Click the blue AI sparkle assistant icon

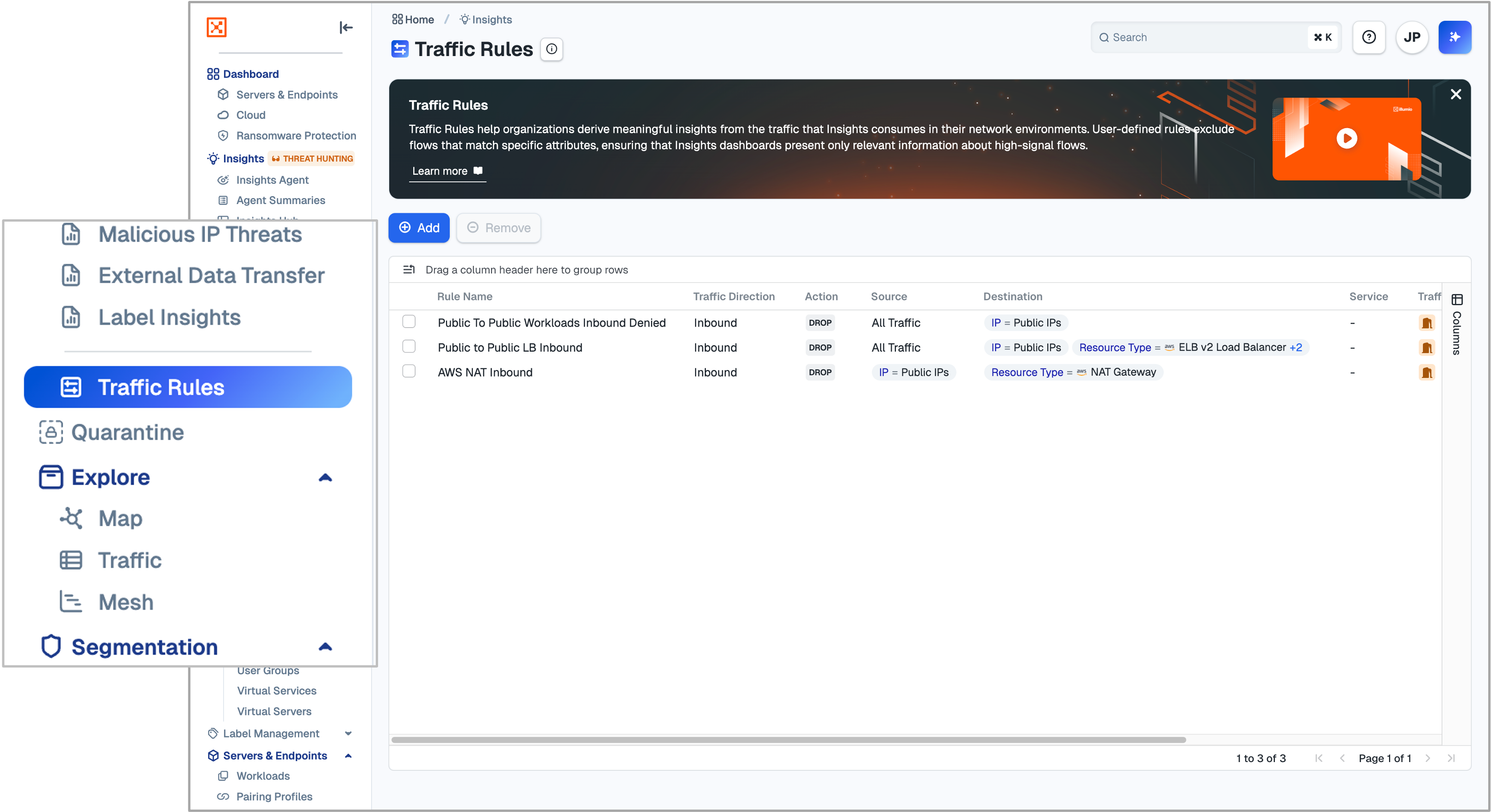pos(1454,37)
